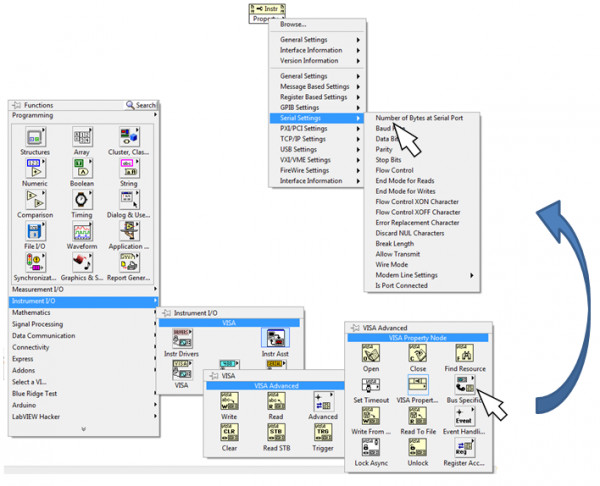Choose Flow Control menu entry
The width and height of the screenshot is (600, 486).
(x=395, y=170)
